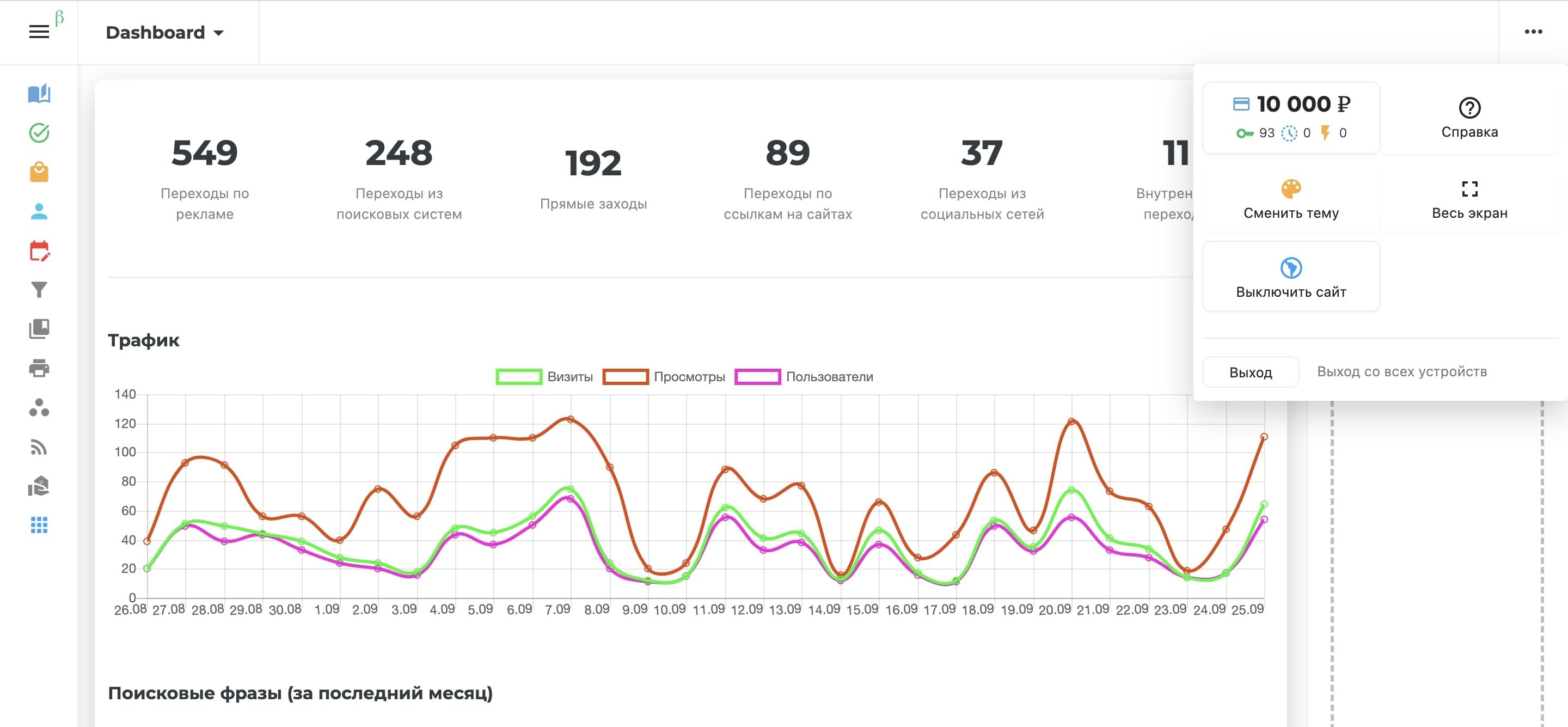Click the RSS feed sidebar icon
1568x727 pixels.
click(39, 448)
